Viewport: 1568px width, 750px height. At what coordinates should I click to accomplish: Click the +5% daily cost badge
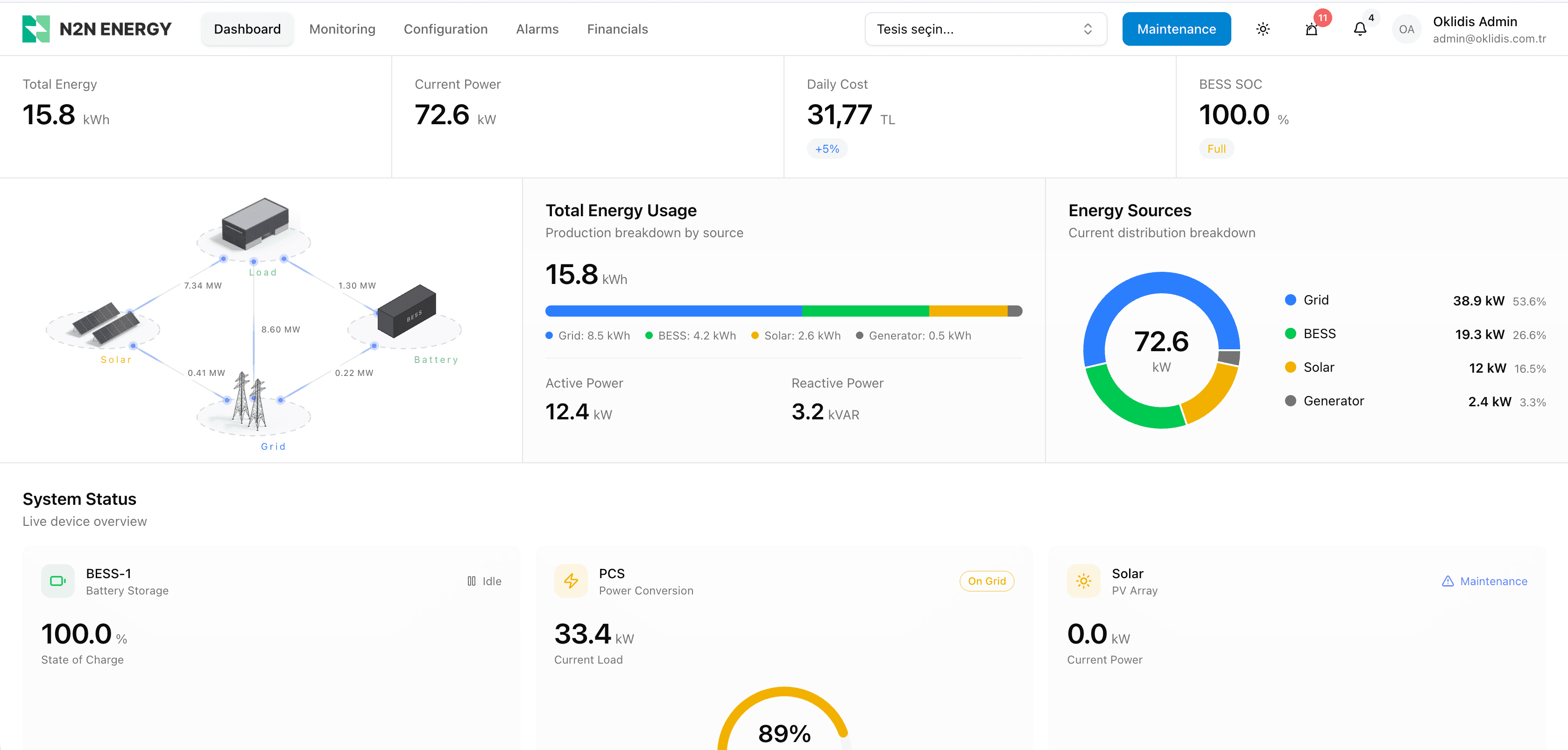point(826,149)
